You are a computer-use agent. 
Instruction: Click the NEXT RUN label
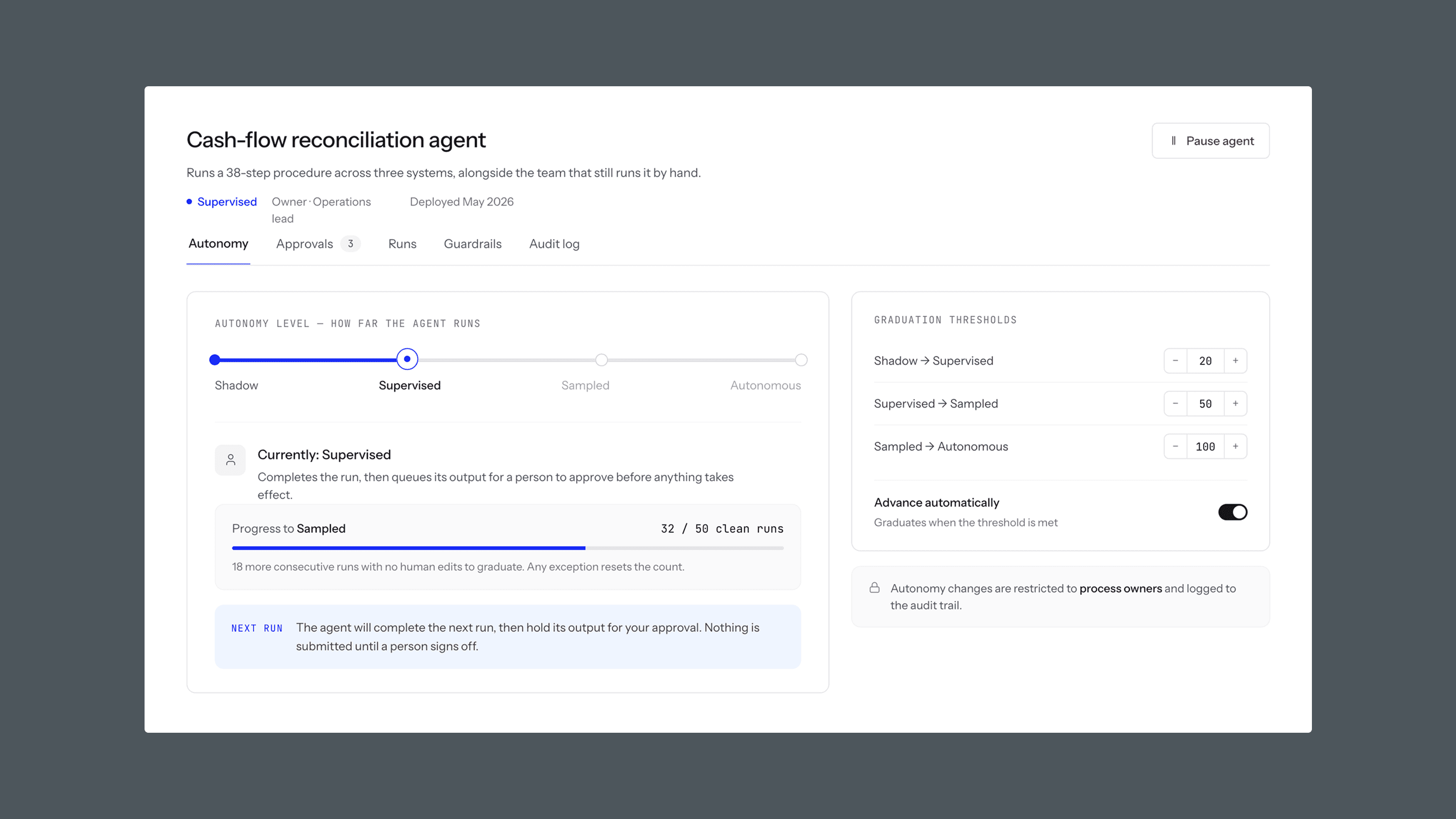[x=256, y=628]
